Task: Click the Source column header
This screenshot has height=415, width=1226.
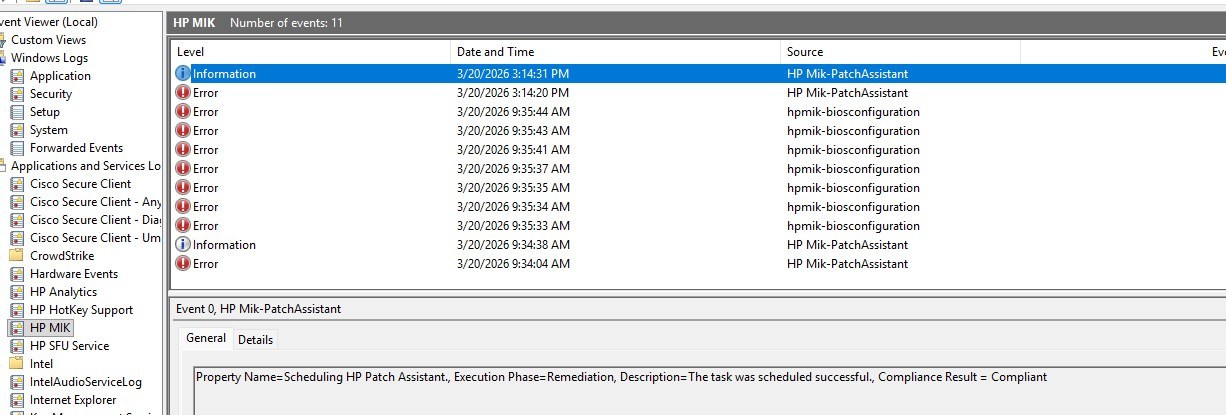Action: (x=805, y=52)
